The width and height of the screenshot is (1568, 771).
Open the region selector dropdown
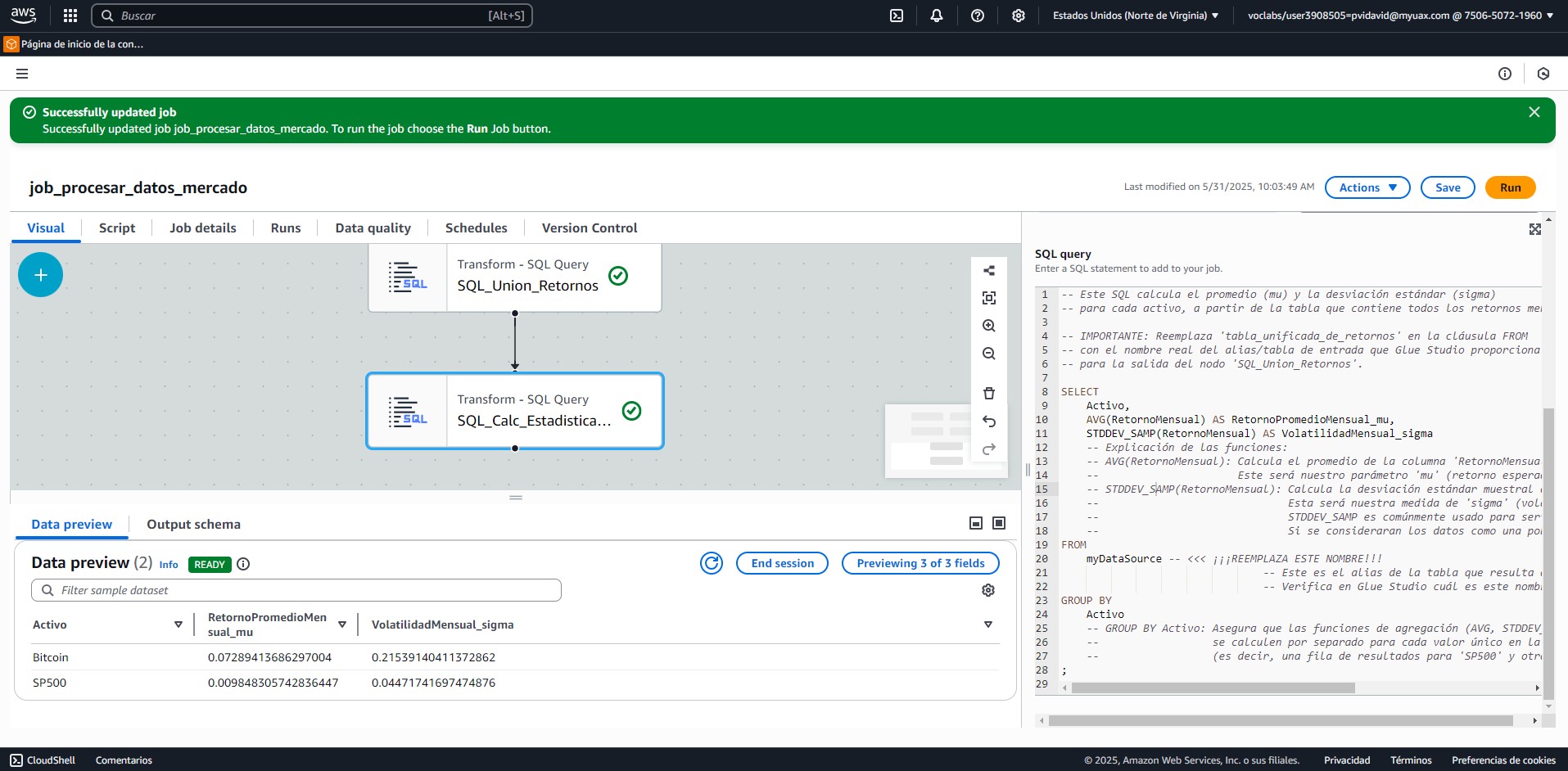tap(1136, 16)
